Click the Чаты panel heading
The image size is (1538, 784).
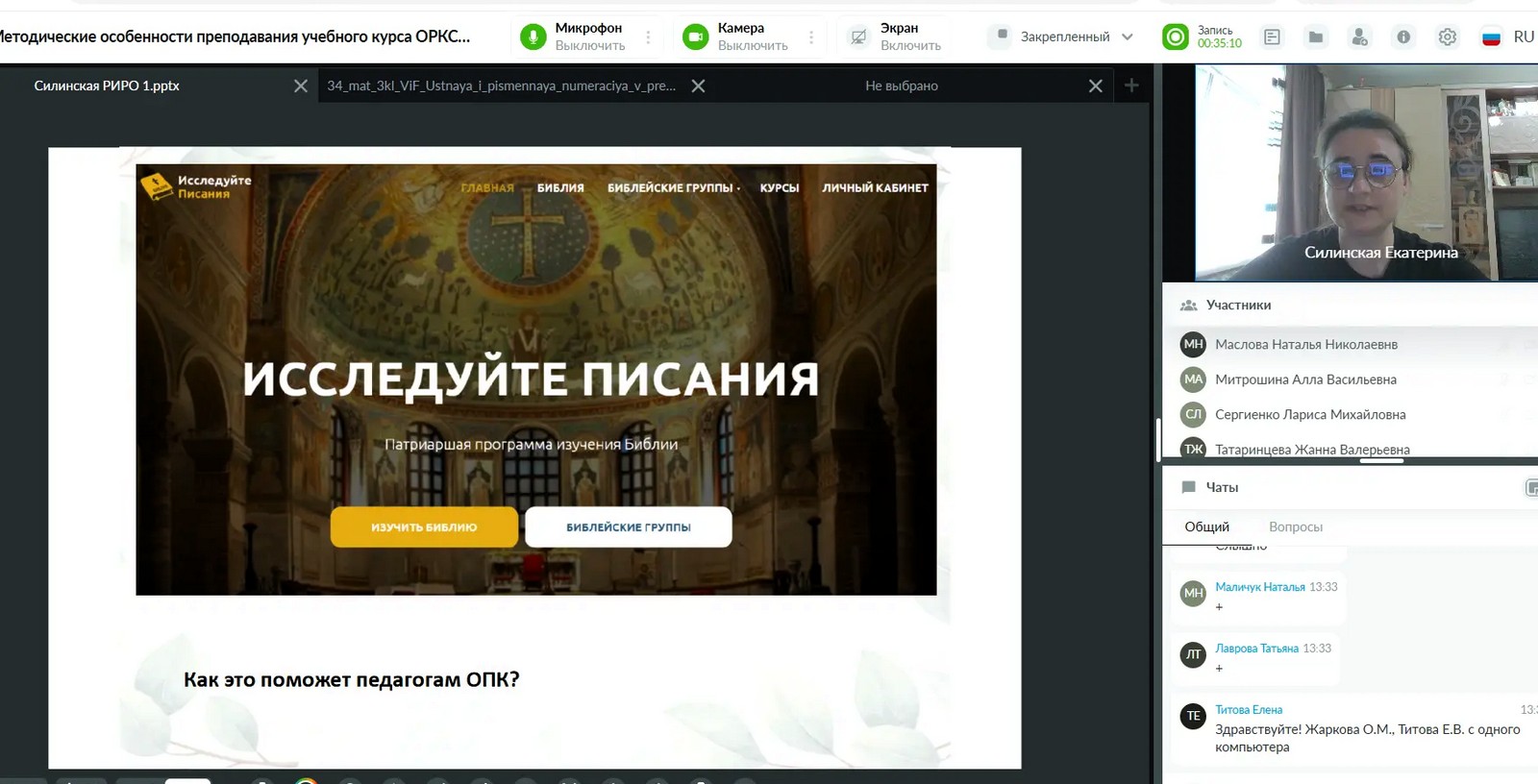(1223, 487)
